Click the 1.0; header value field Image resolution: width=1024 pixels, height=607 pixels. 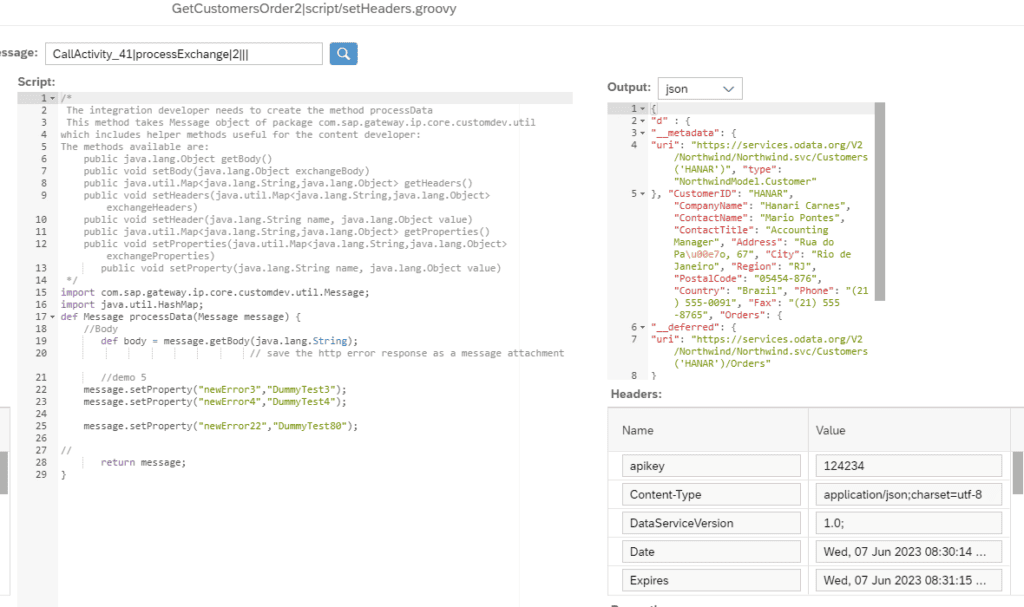pos(908,523)
